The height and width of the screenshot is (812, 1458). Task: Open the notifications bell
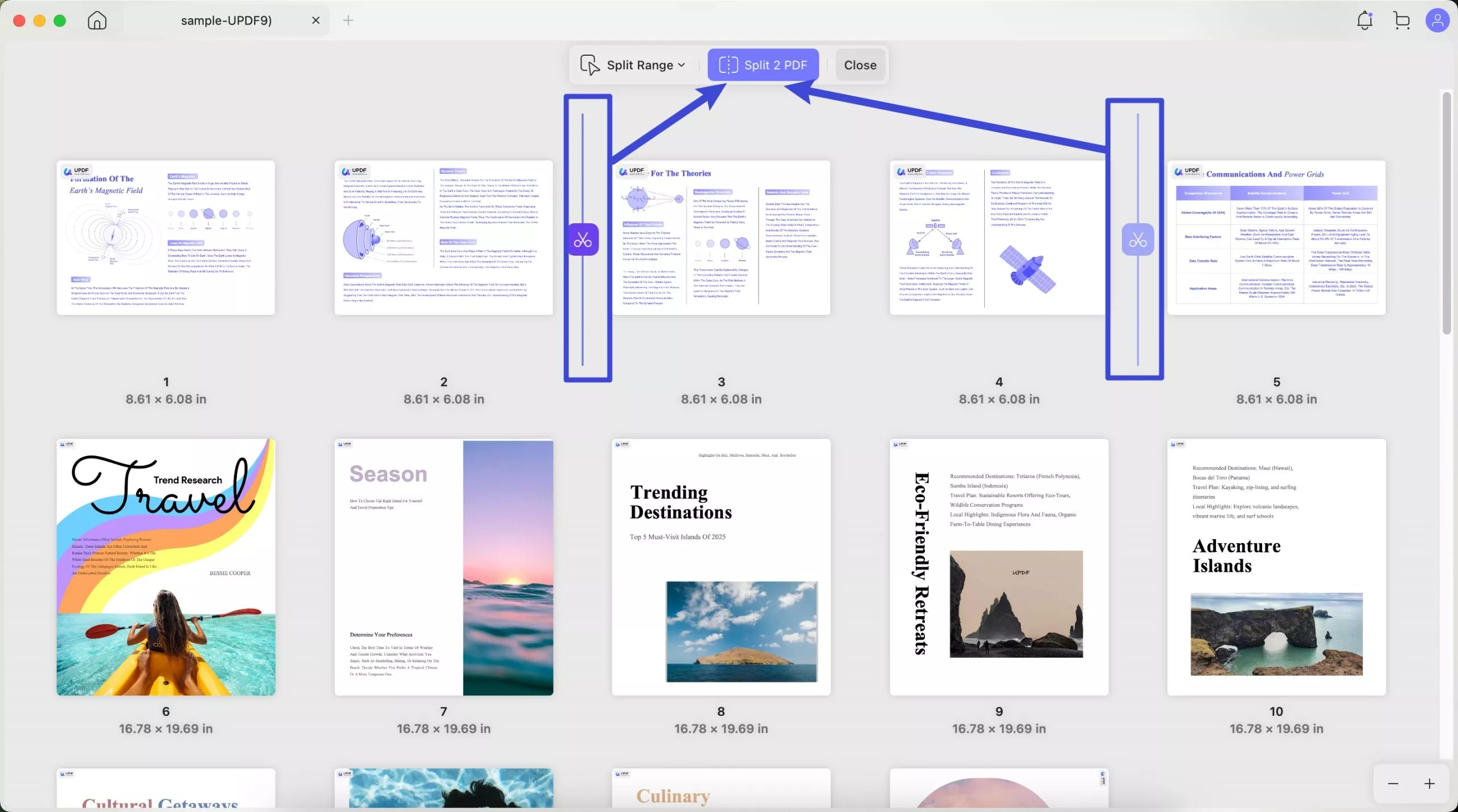[x=1365, y=20]
